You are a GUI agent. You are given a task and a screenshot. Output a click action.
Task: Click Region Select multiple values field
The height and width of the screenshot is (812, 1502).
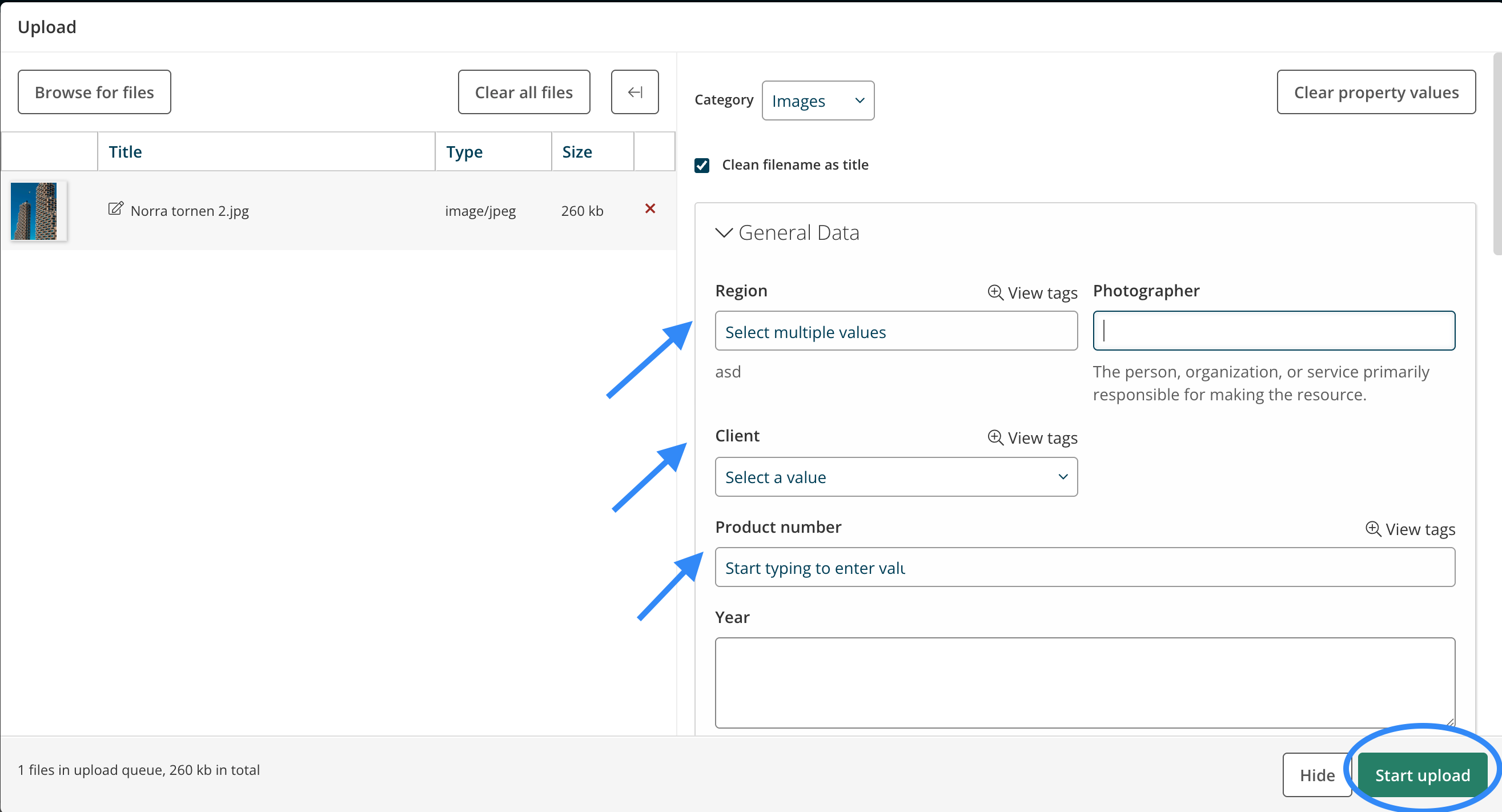point(895,331)
